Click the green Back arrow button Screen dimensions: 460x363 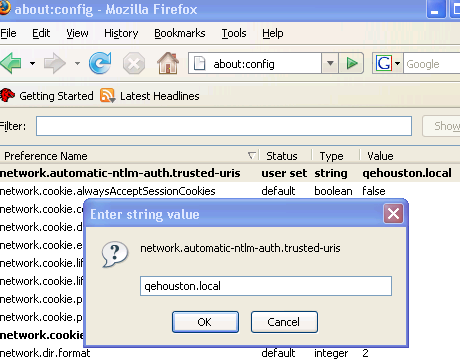pyautogui.click(x=11, y=63)
